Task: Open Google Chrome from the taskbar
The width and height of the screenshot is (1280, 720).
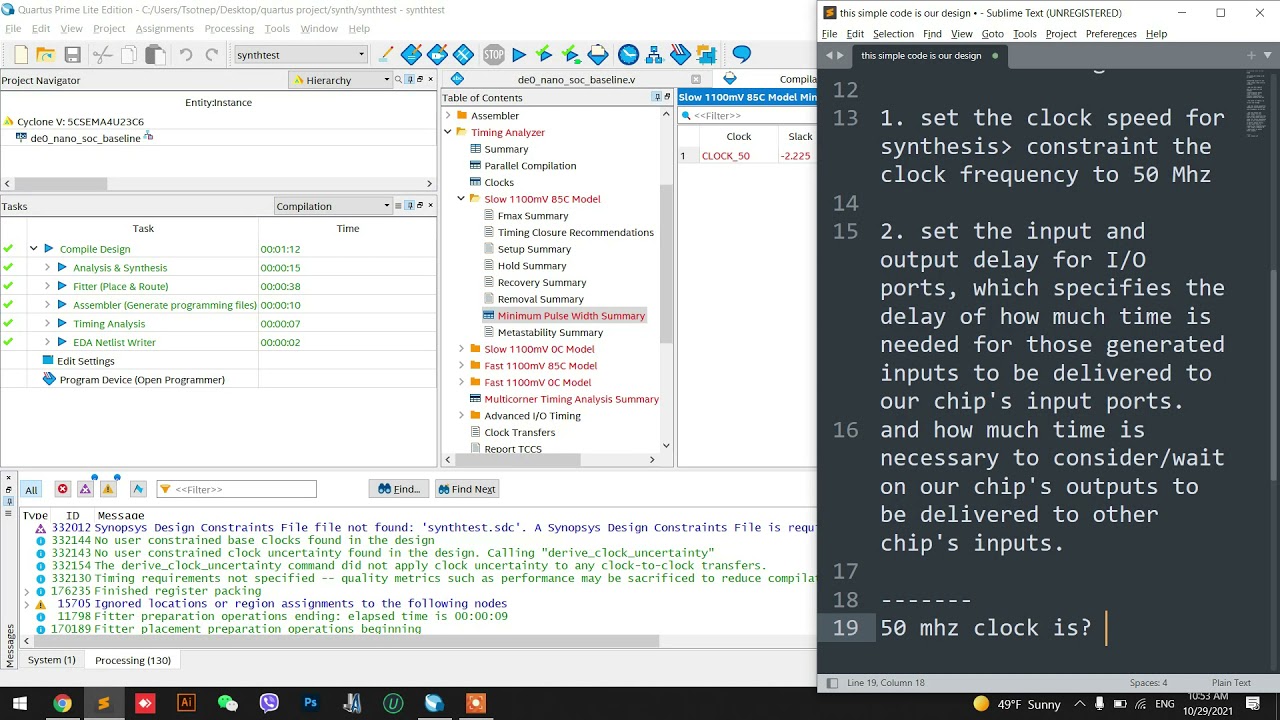Action: (62, 703)
